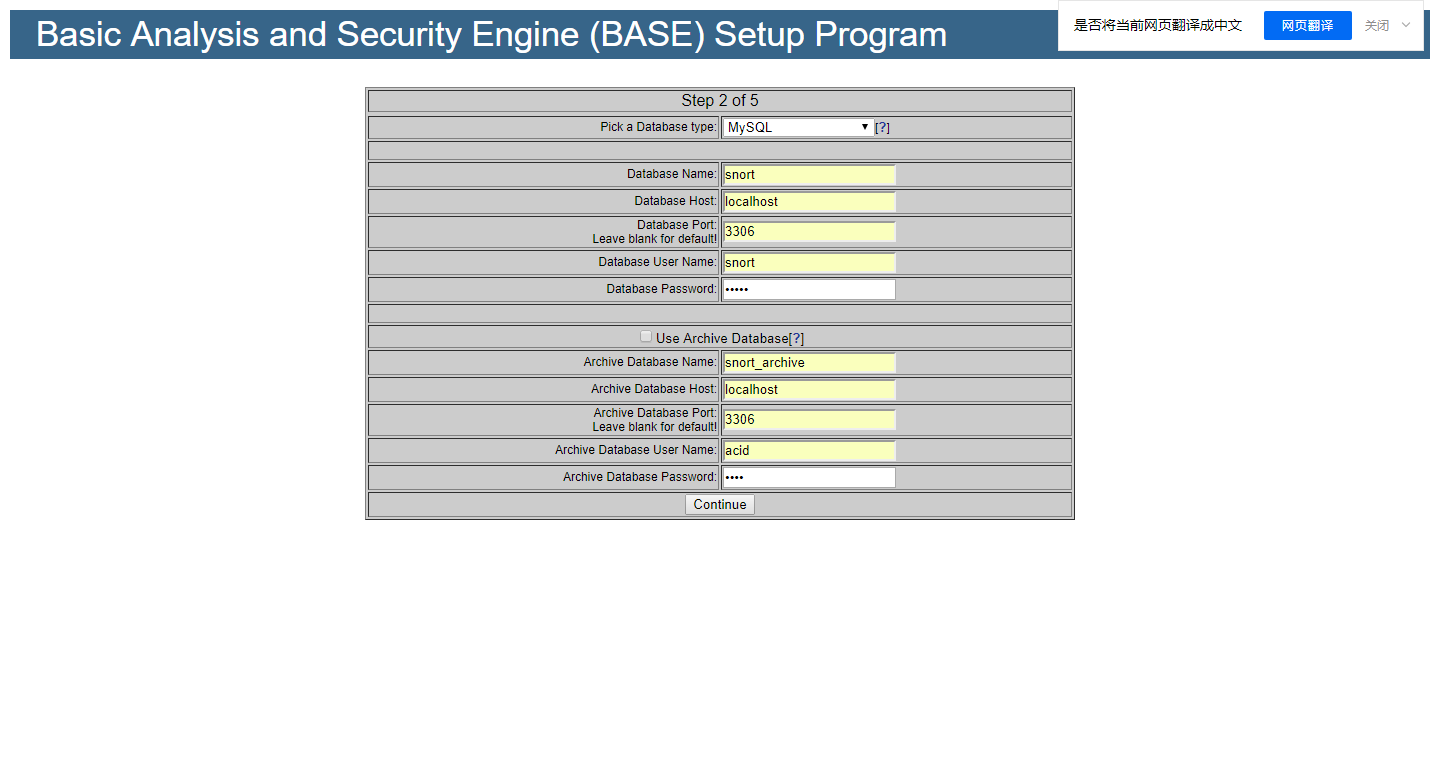Focus the Archive Database Port field
The image size is (1440, 764).
tap(809, 419)
